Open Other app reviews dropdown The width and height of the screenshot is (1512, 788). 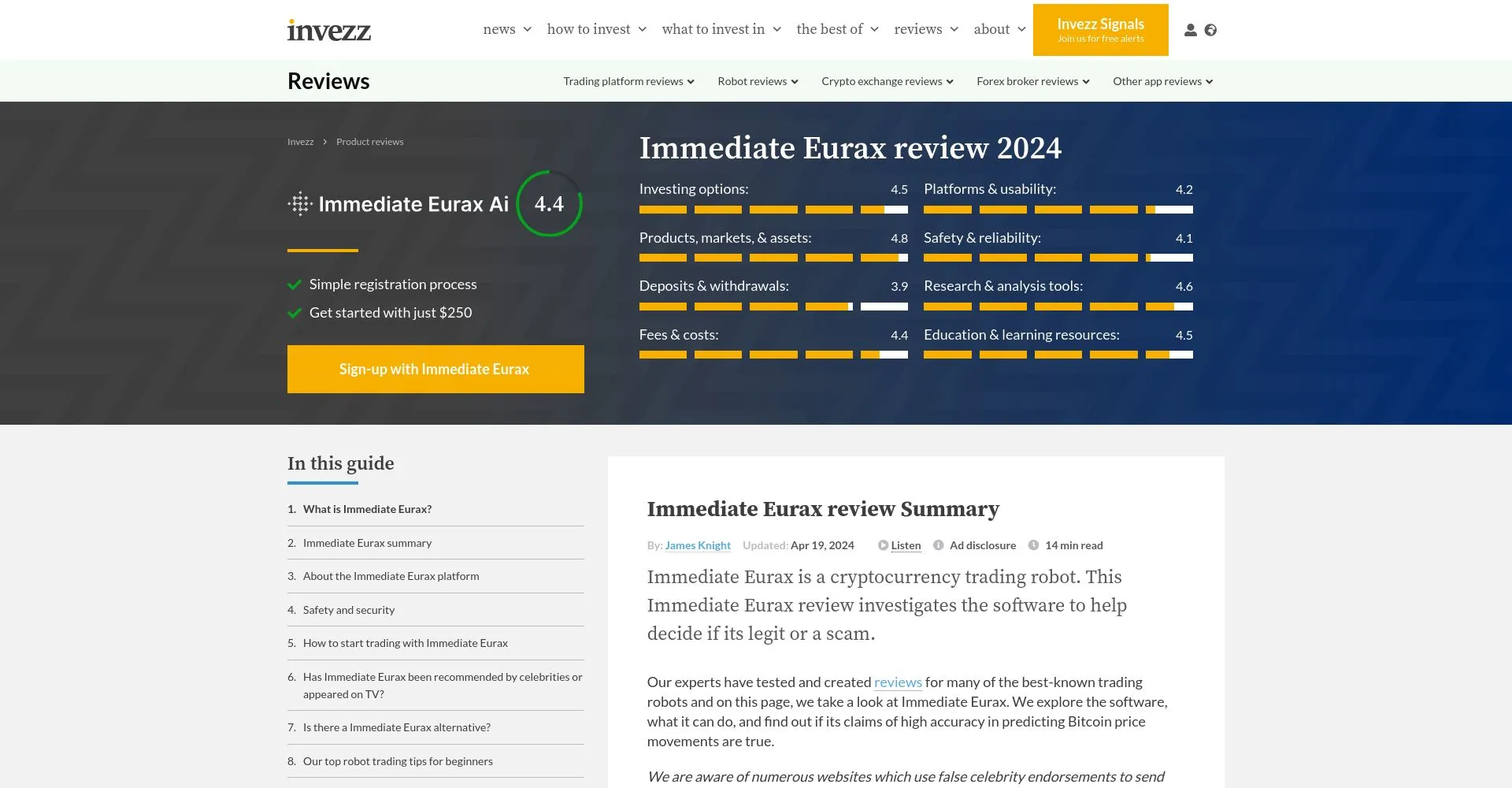pos(1163,81)
